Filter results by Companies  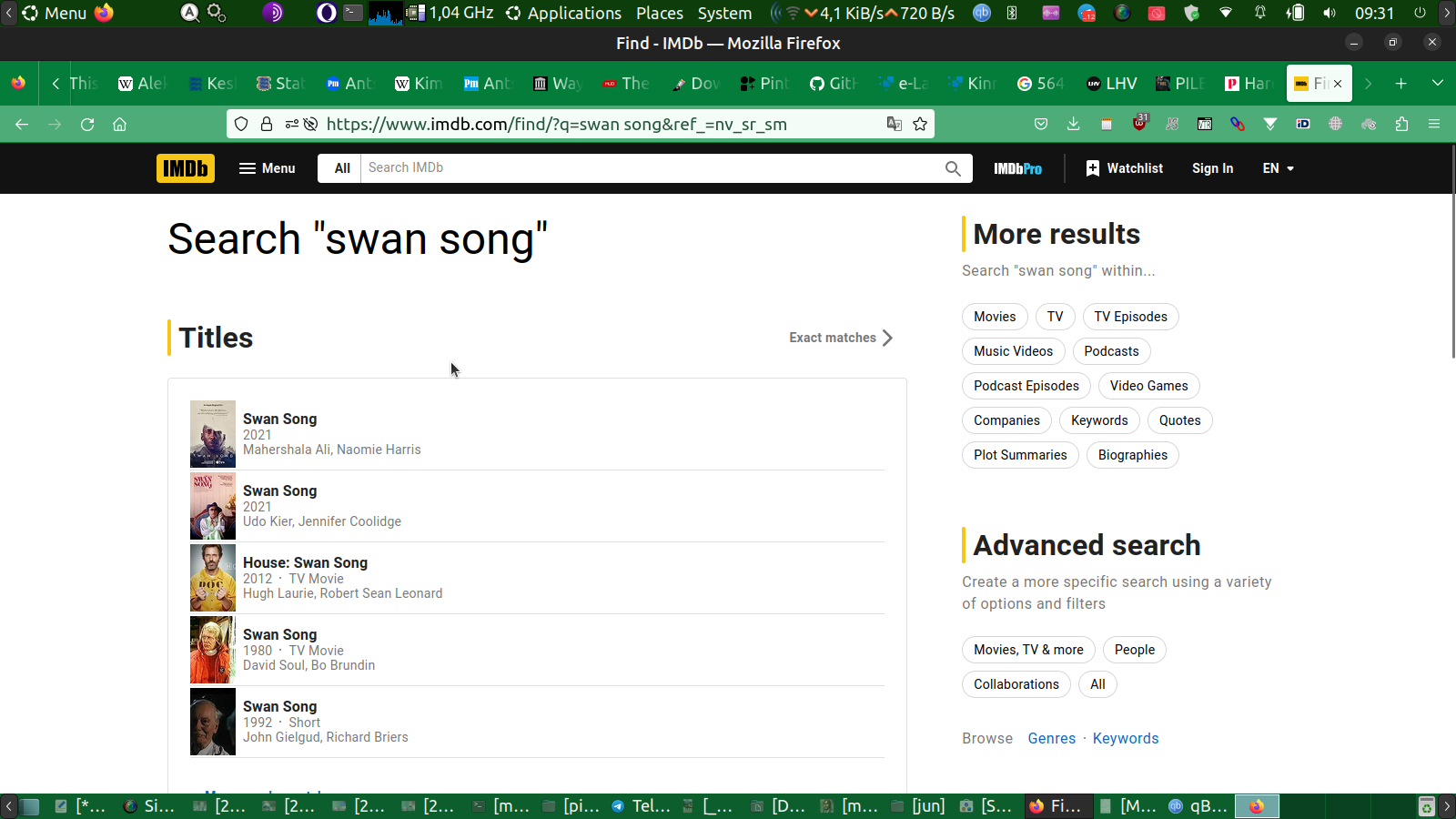tap(1006, 420)
